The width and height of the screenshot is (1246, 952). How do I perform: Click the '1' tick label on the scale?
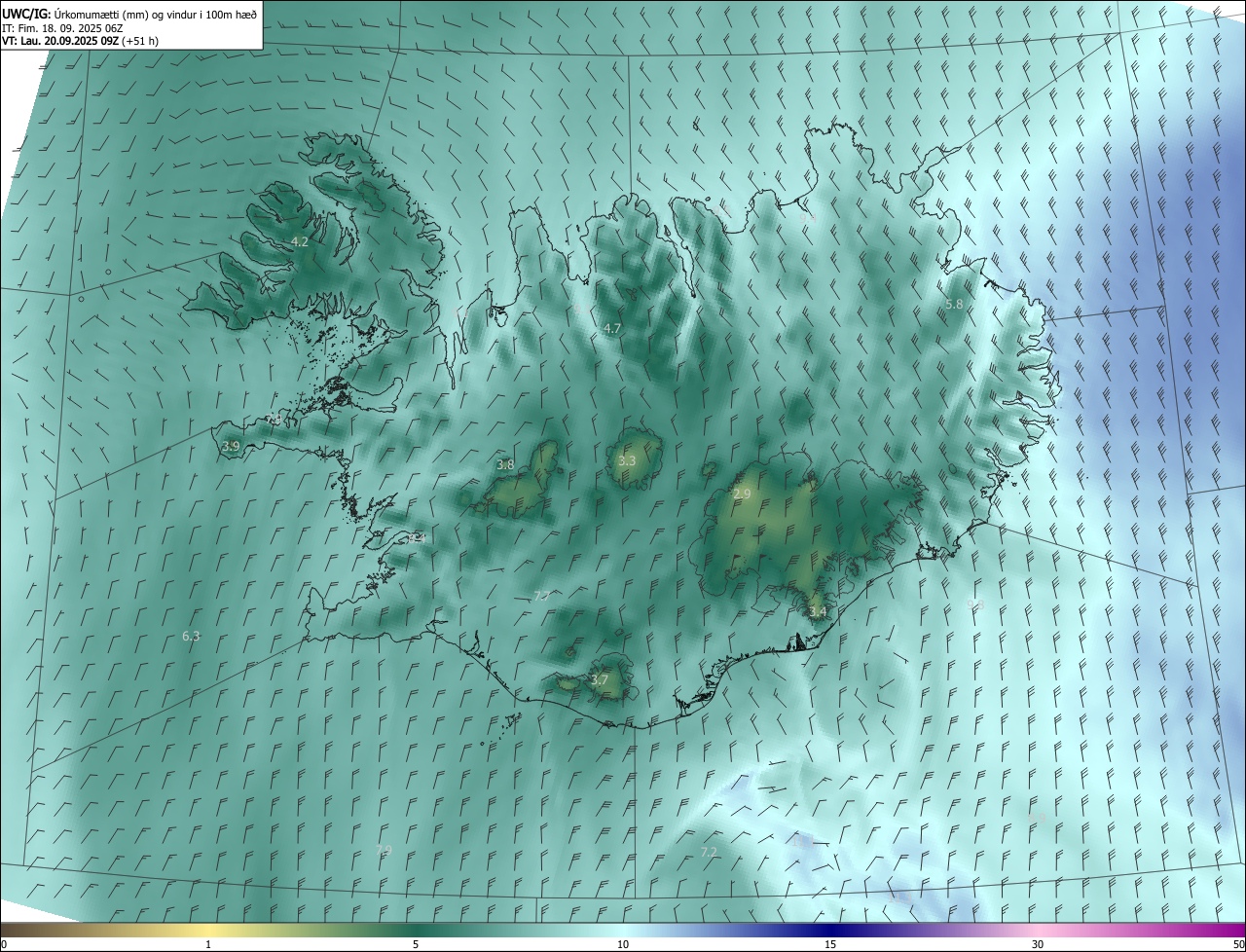208,944
